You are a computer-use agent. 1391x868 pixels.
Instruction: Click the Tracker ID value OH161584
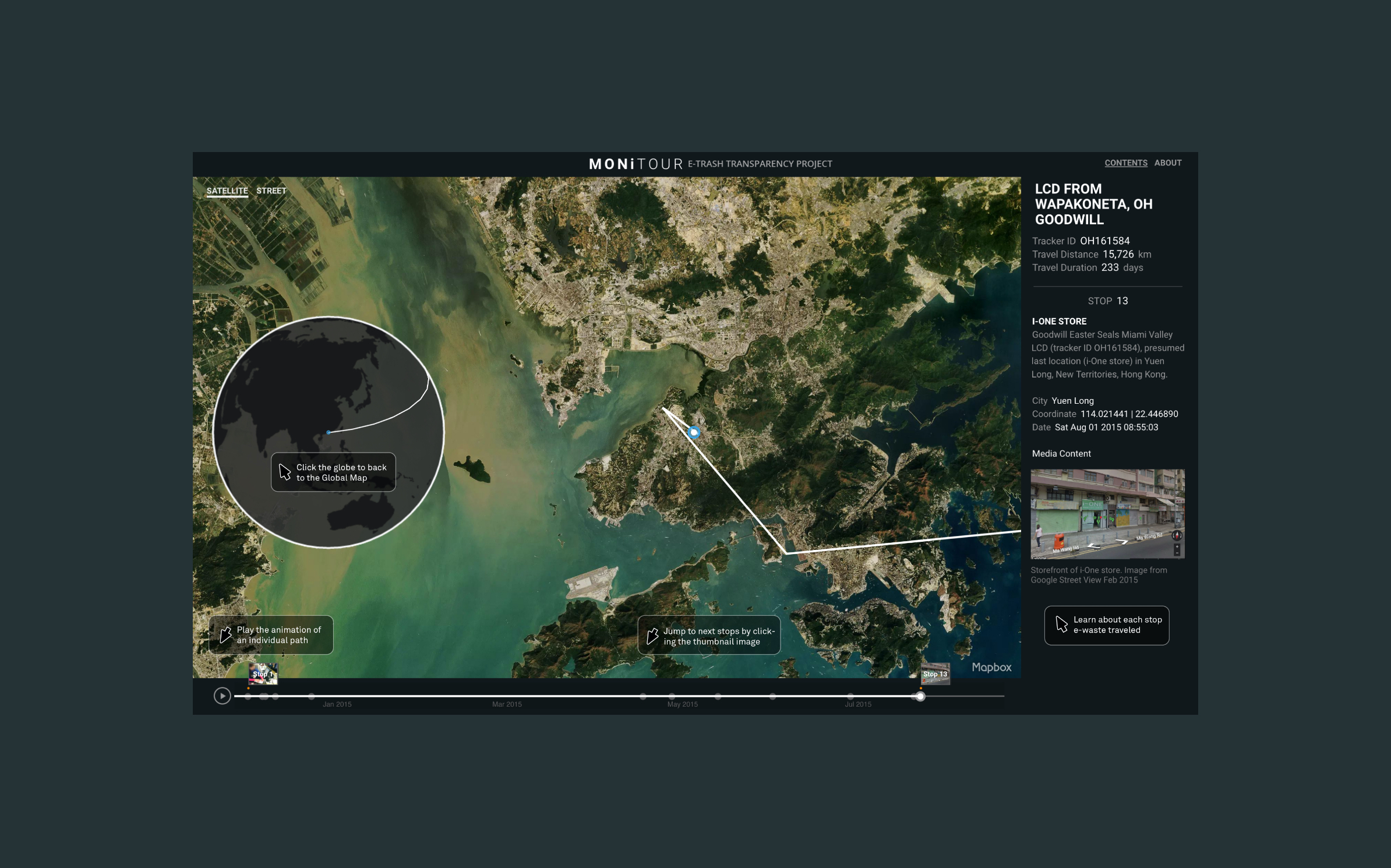1104,241
